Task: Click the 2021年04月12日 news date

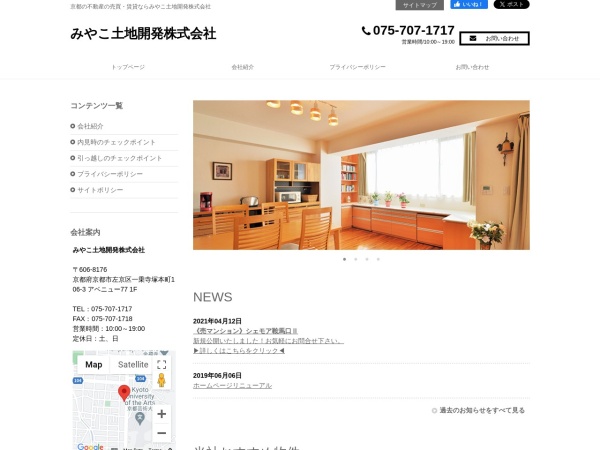Action: [x=217, y=321]
